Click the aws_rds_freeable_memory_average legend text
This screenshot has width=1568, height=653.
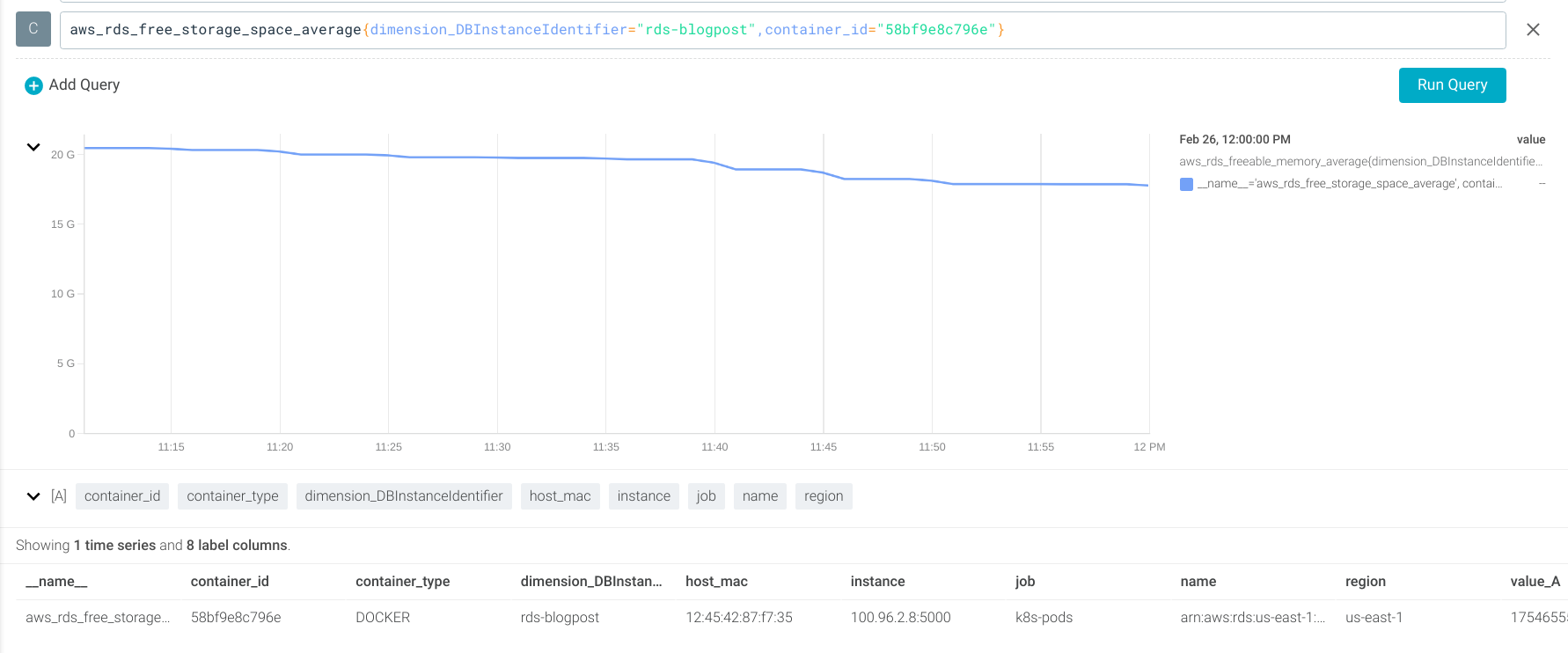pyautogui.click(x=1360, y=162)
